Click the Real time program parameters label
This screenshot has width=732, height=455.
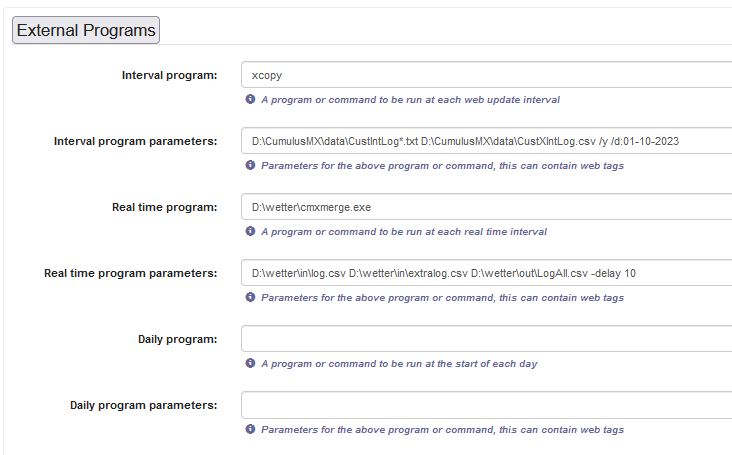130,273
